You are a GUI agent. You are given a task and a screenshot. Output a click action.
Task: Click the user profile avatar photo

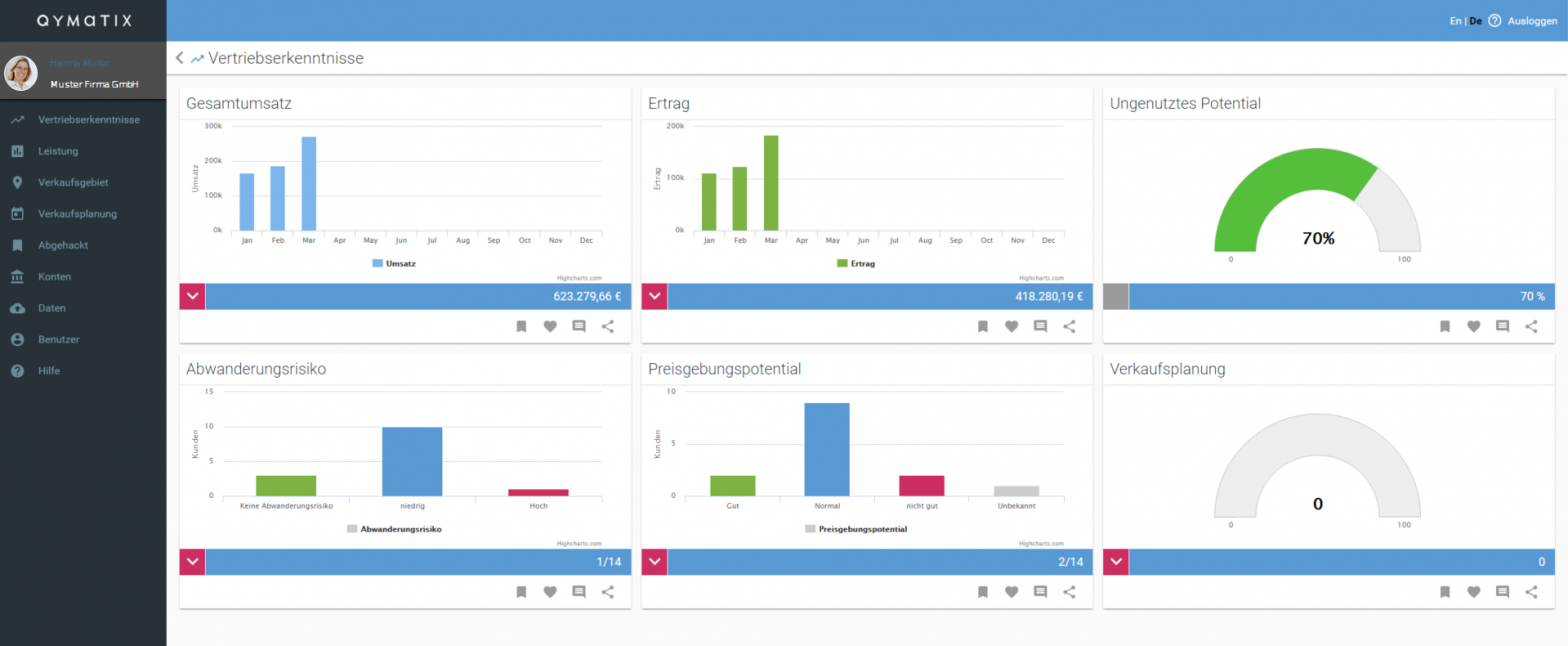[21, 73]
